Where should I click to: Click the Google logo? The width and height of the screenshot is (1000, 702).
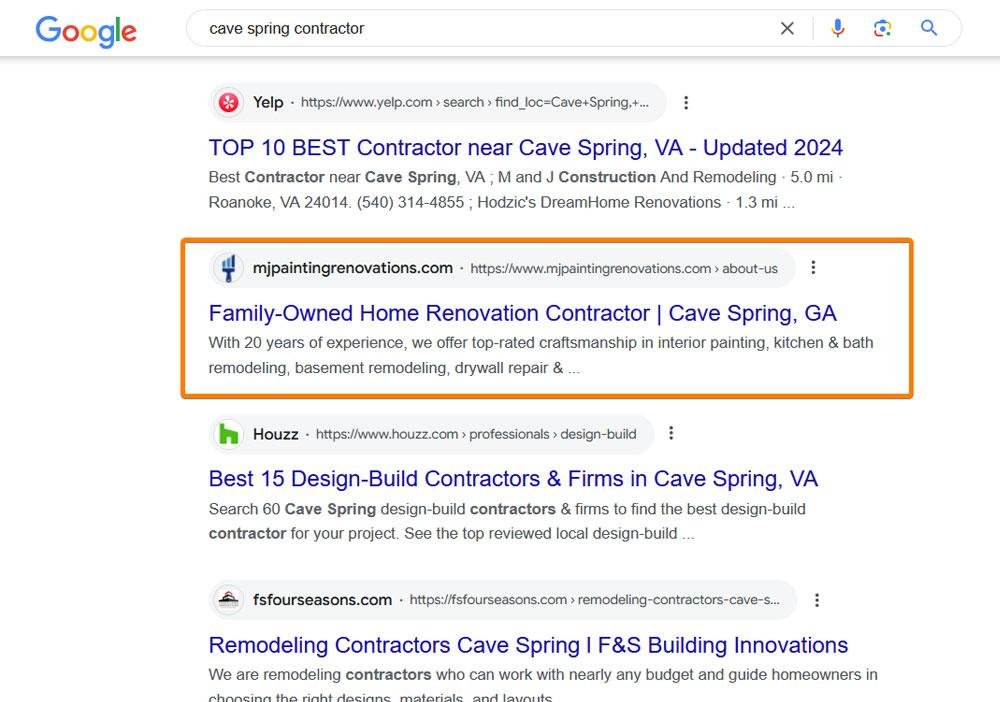click(x=86, y=30)
